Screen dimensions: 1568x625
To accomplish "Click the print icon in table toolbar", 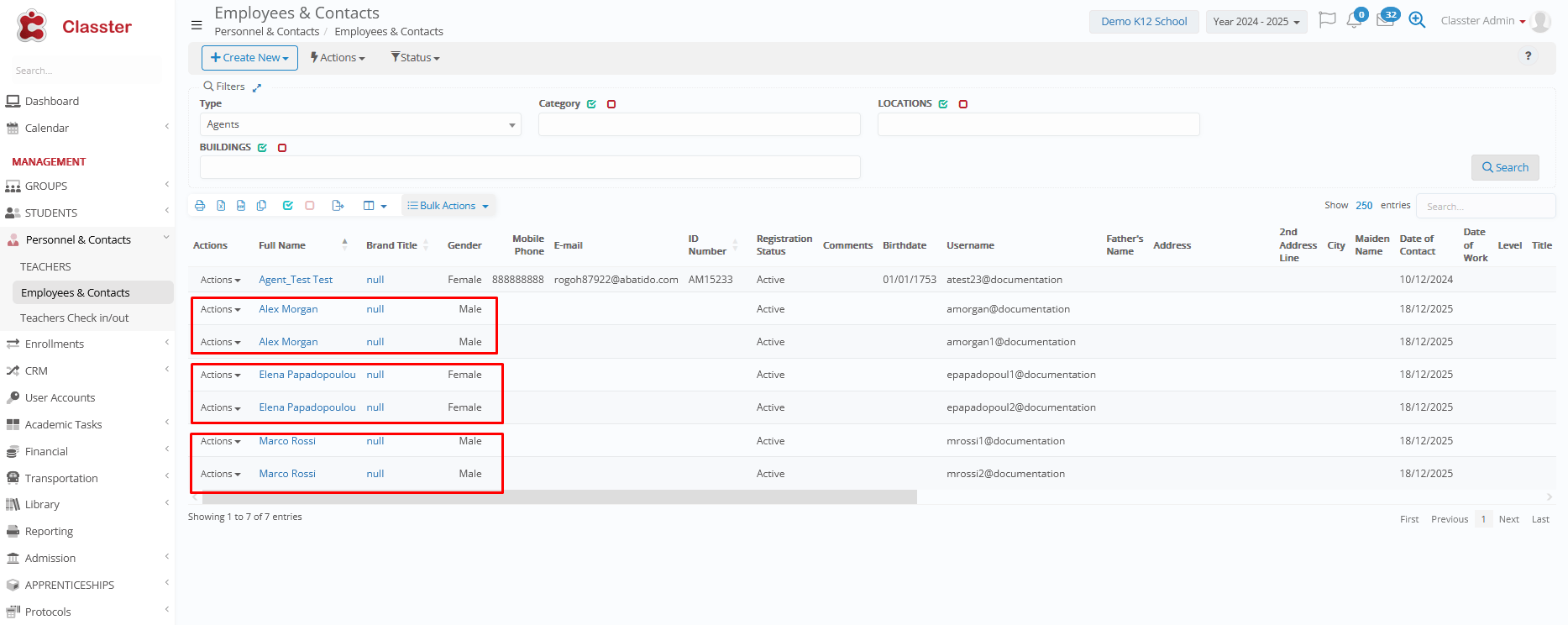I will coord(200,206).
